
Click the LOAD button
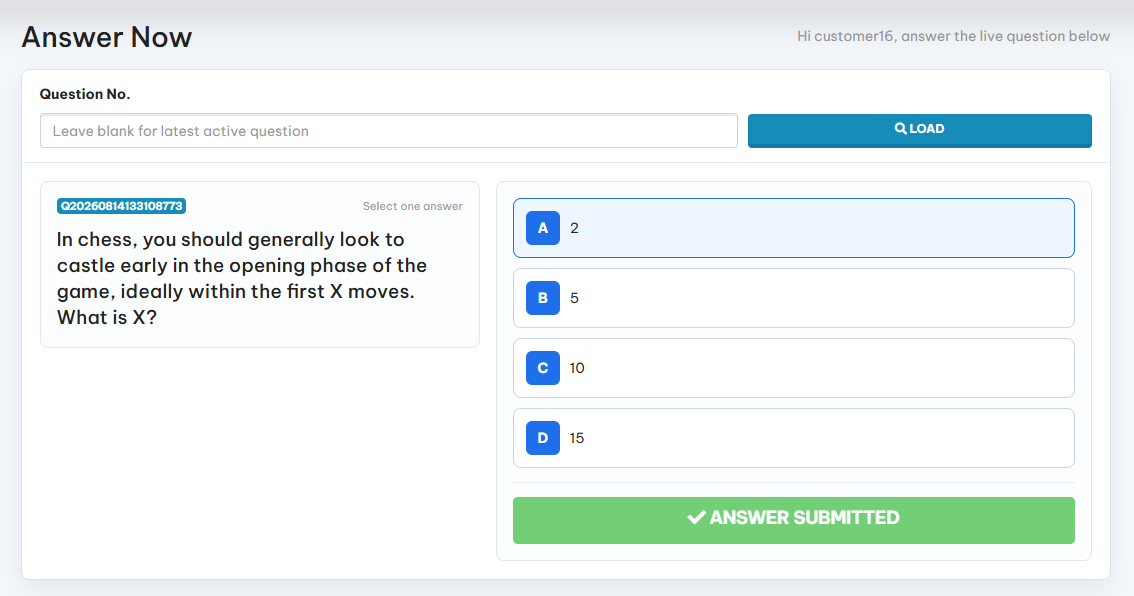(919, 130)
